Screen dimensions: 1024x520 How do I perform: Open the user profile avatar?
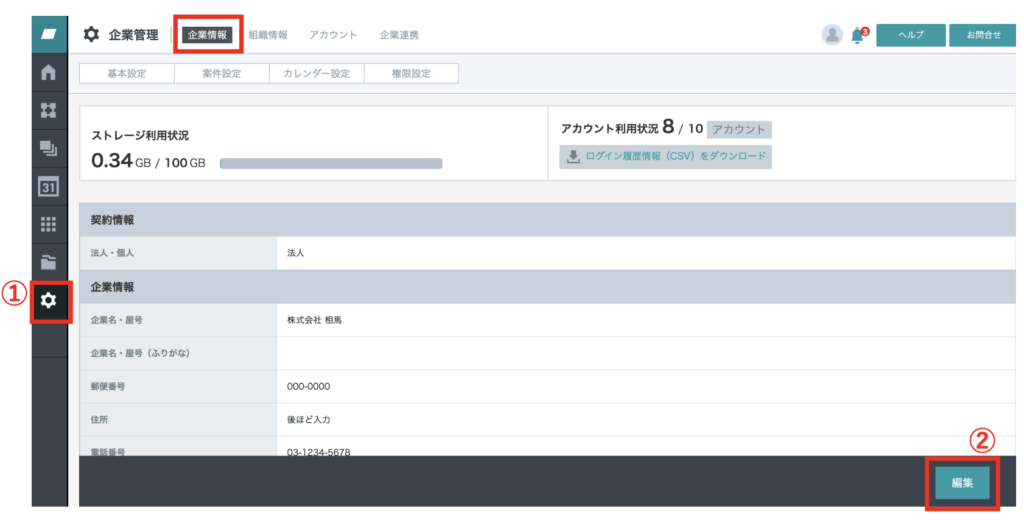click(x=832, y=35)
